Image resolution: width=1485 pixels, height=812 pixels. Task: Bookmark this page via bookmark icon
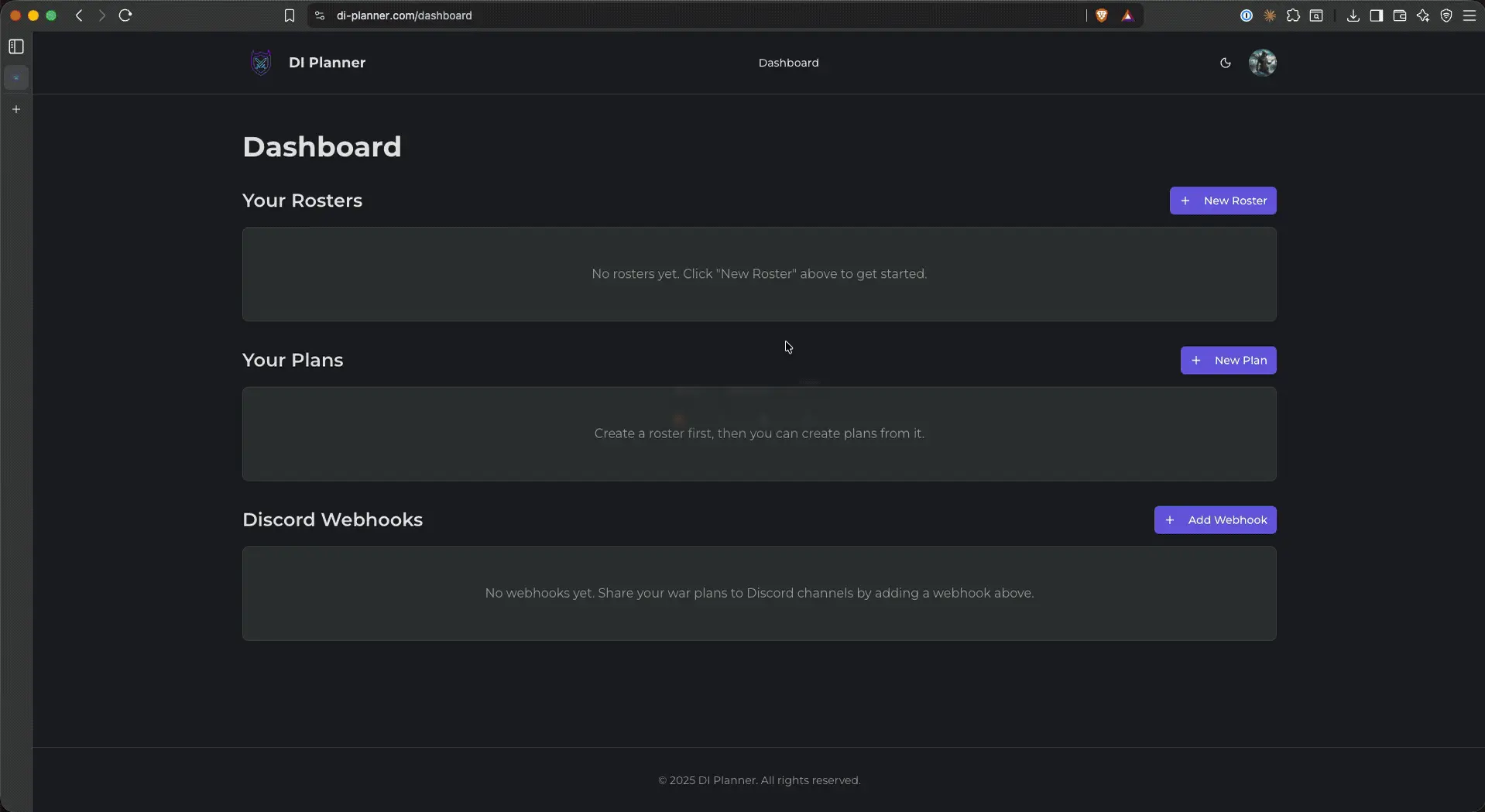pos(290,15)
